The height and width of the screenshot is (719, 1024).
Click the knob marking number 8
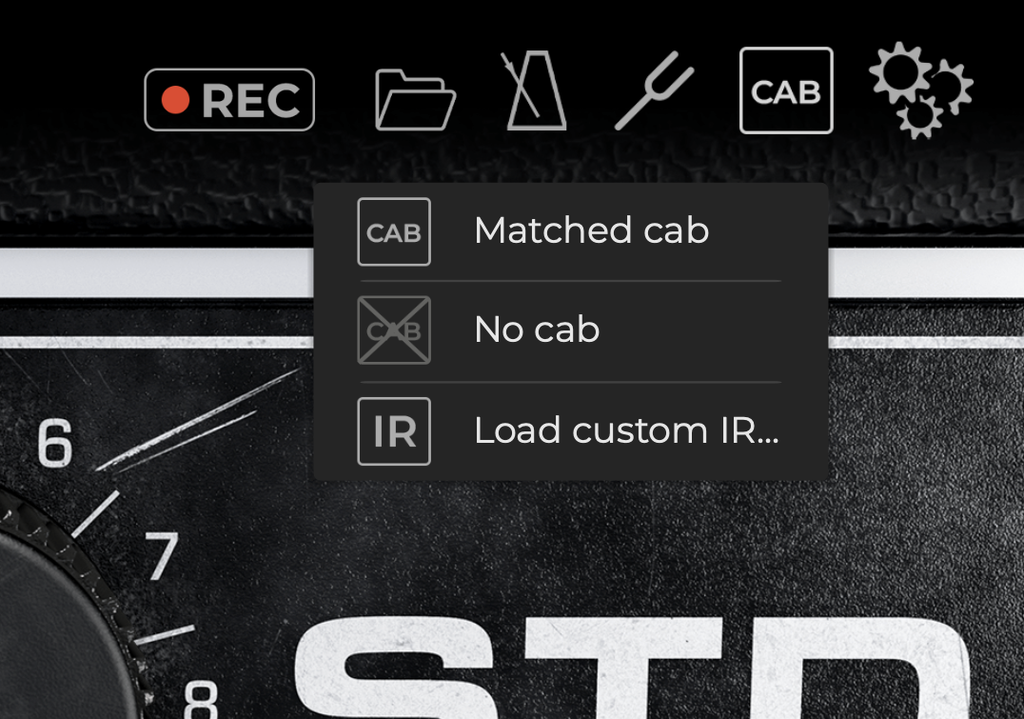coord(201,698)
